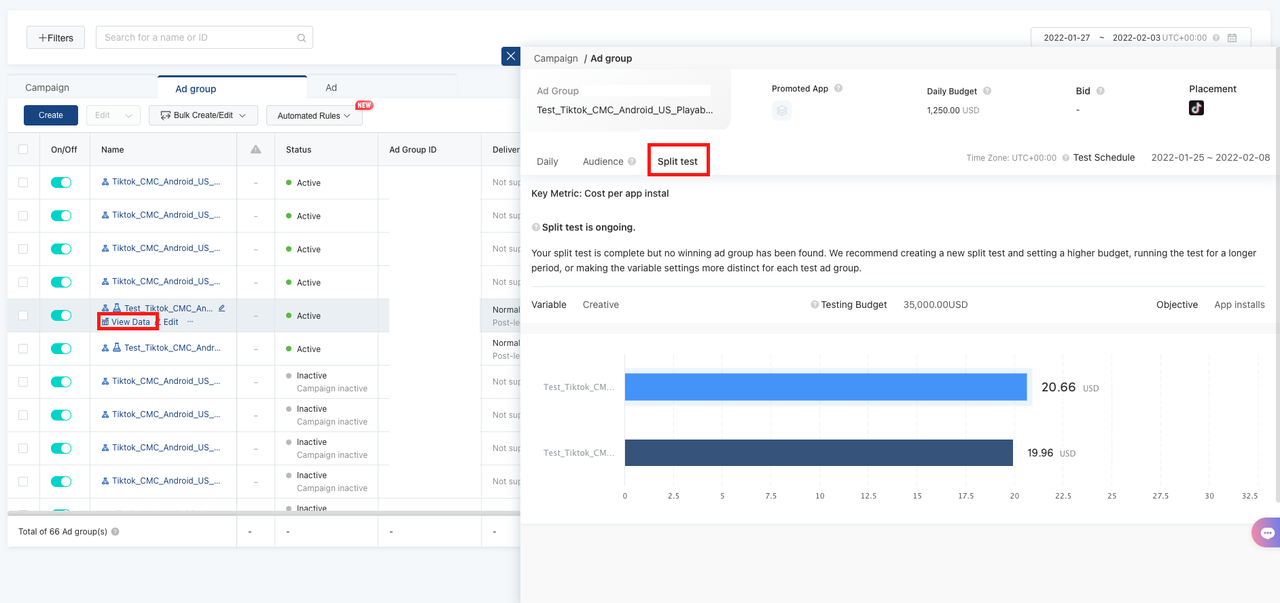Click the search magnifier icon
The height and width of the screenshot is (603, 1280).
point(302,38)
